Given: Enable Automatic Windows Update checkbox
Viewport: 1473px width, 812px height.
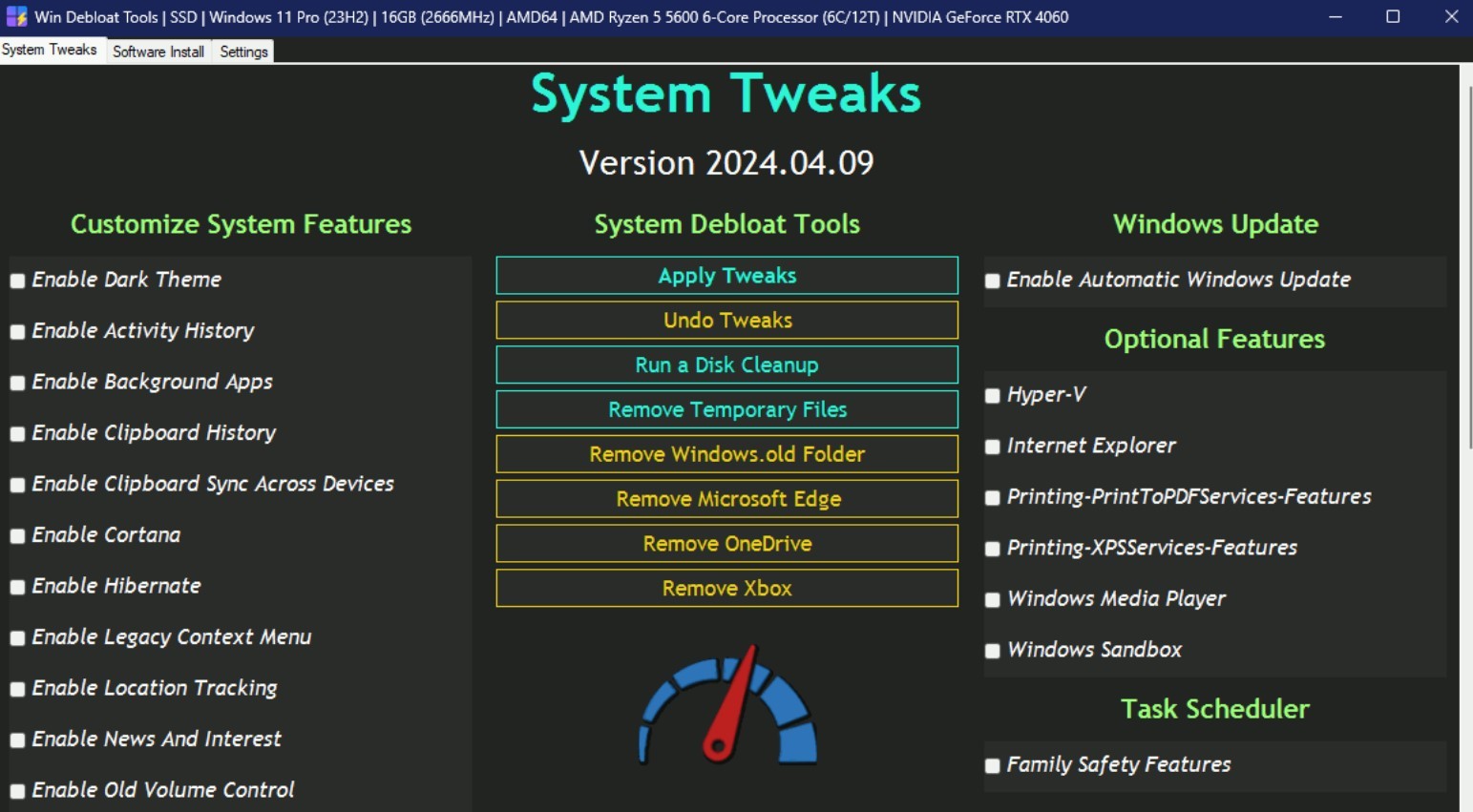Looking at the screenshot, I should 993,281.
